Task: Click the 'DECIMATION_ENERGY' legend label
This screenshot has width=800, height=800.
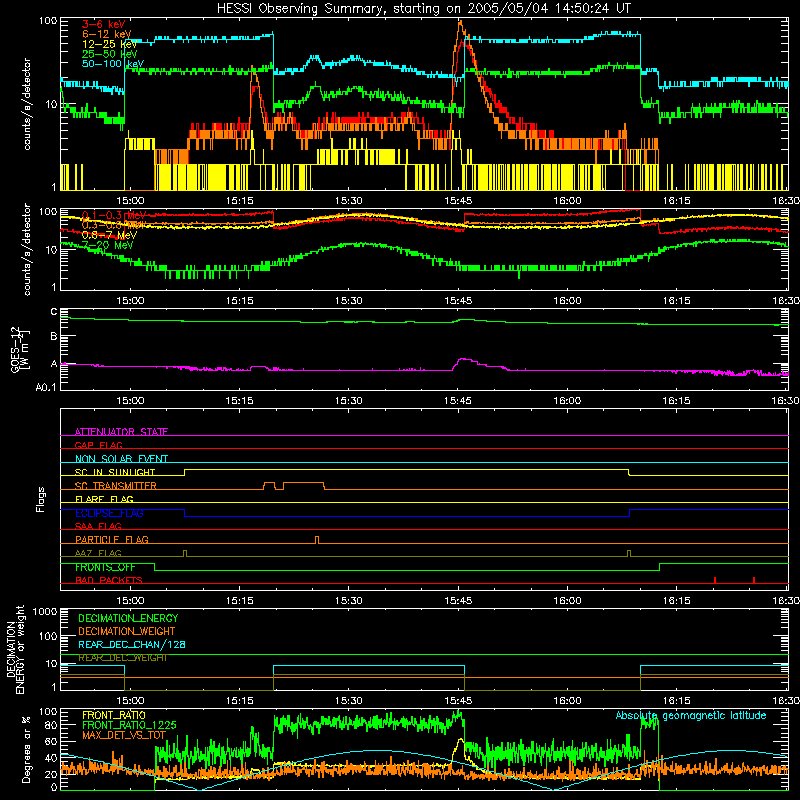Action: [128, 618]
